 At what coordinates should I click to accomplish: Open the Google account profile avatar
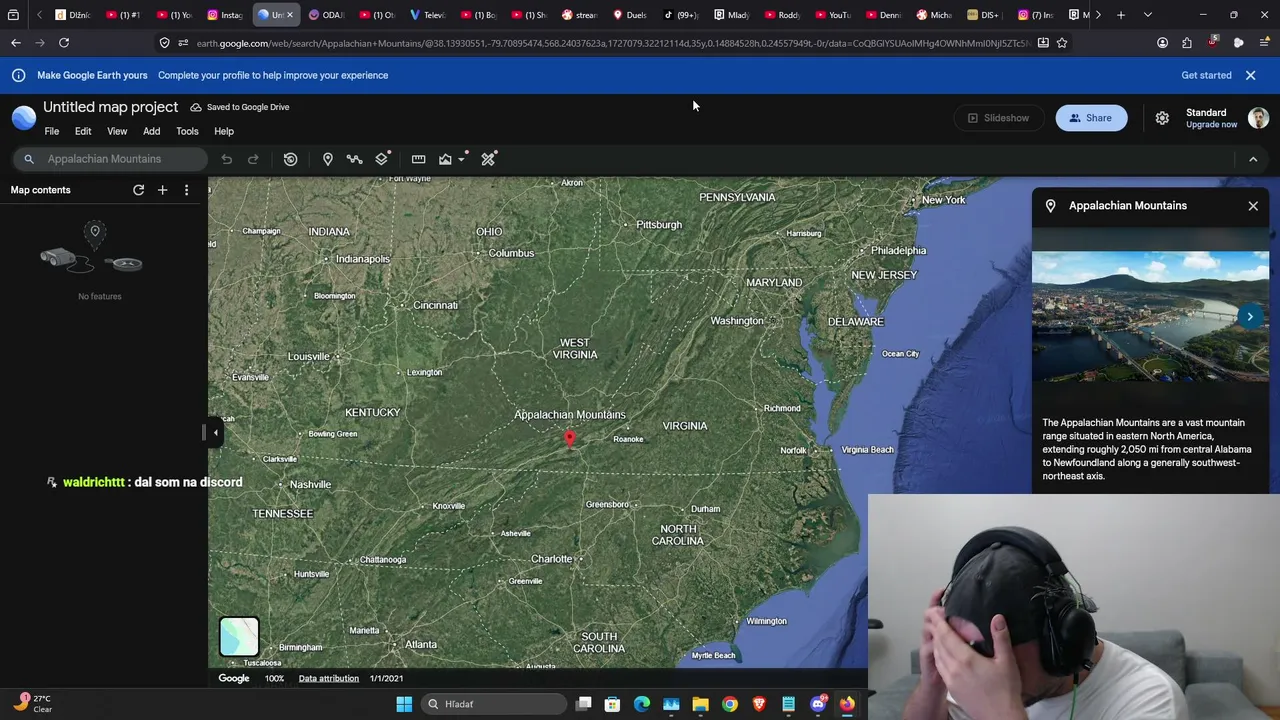point(1258,118)
